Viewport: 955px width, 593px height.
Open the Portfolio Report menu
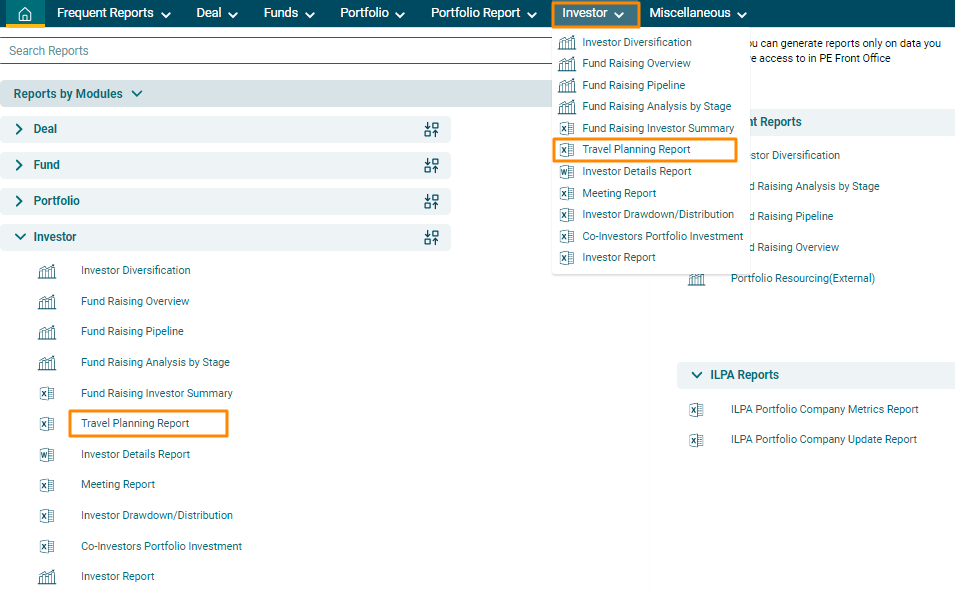coord(485,14)
